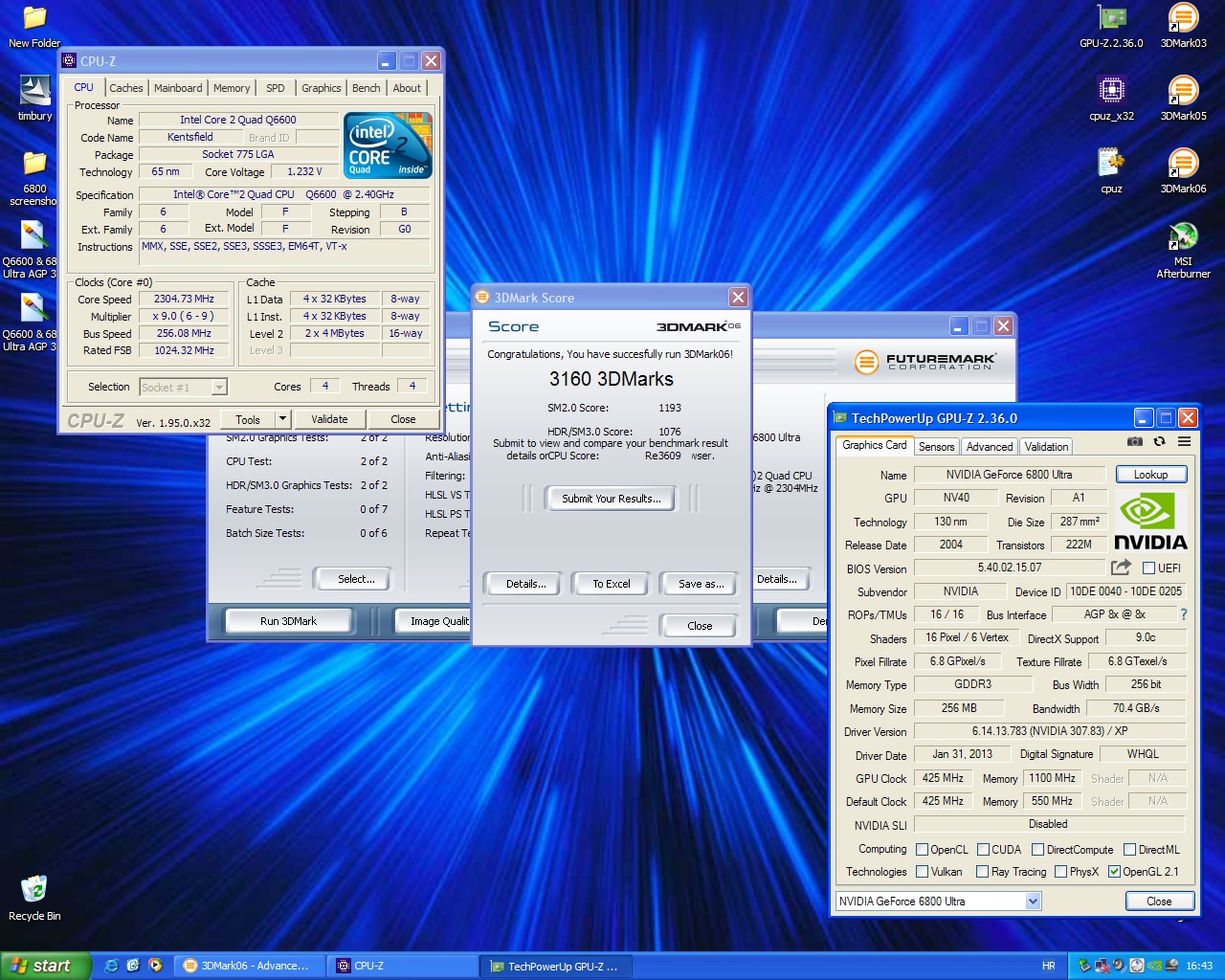Screen dimensions: 1225x980
Task: Select the Recycle Bin icon
Action: (x=34, y=898)
